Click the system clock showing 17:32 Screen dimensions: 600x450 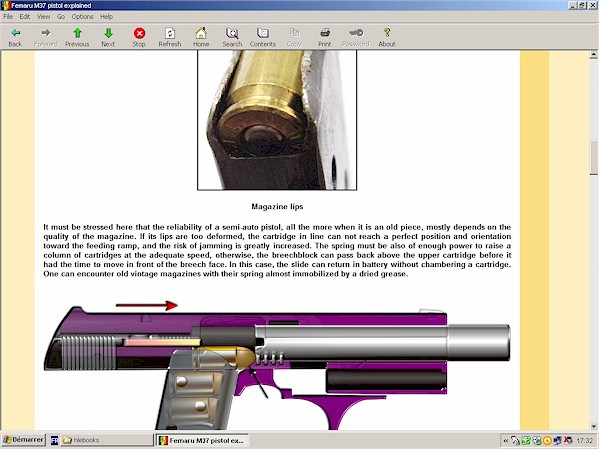coord(584,441)
